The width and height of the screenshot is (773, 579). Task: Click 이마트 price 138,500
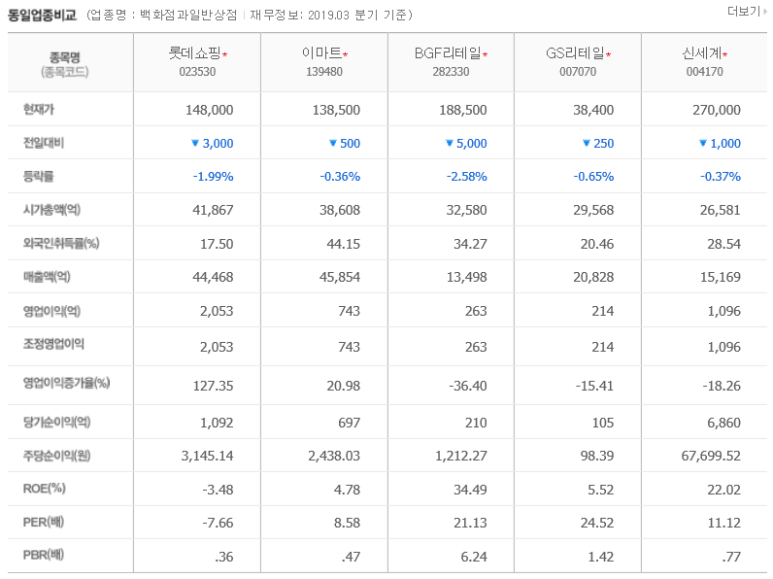[x=336, y=110]
